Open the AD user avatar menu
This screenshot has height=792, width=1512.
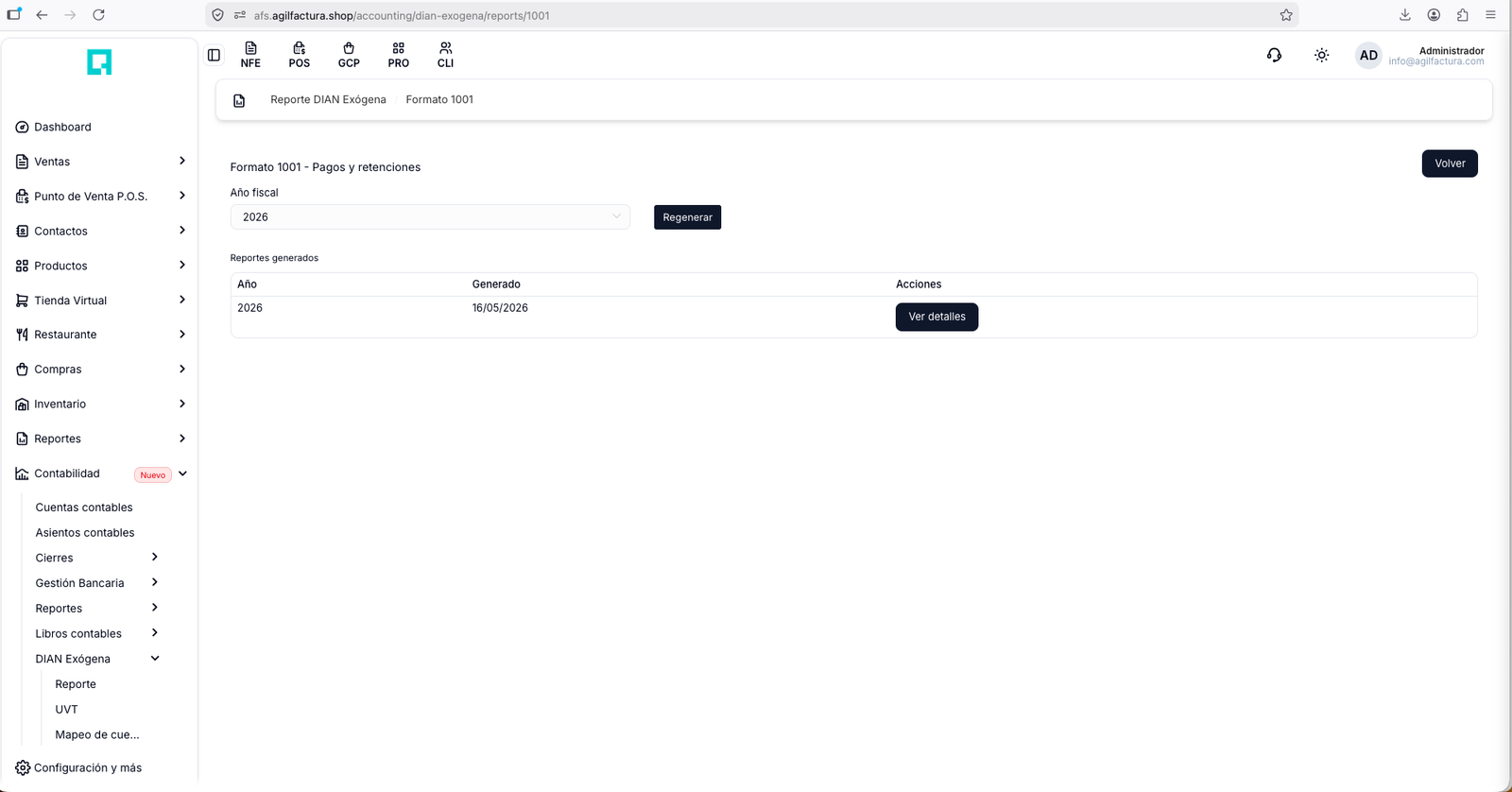coord(1368,55)
